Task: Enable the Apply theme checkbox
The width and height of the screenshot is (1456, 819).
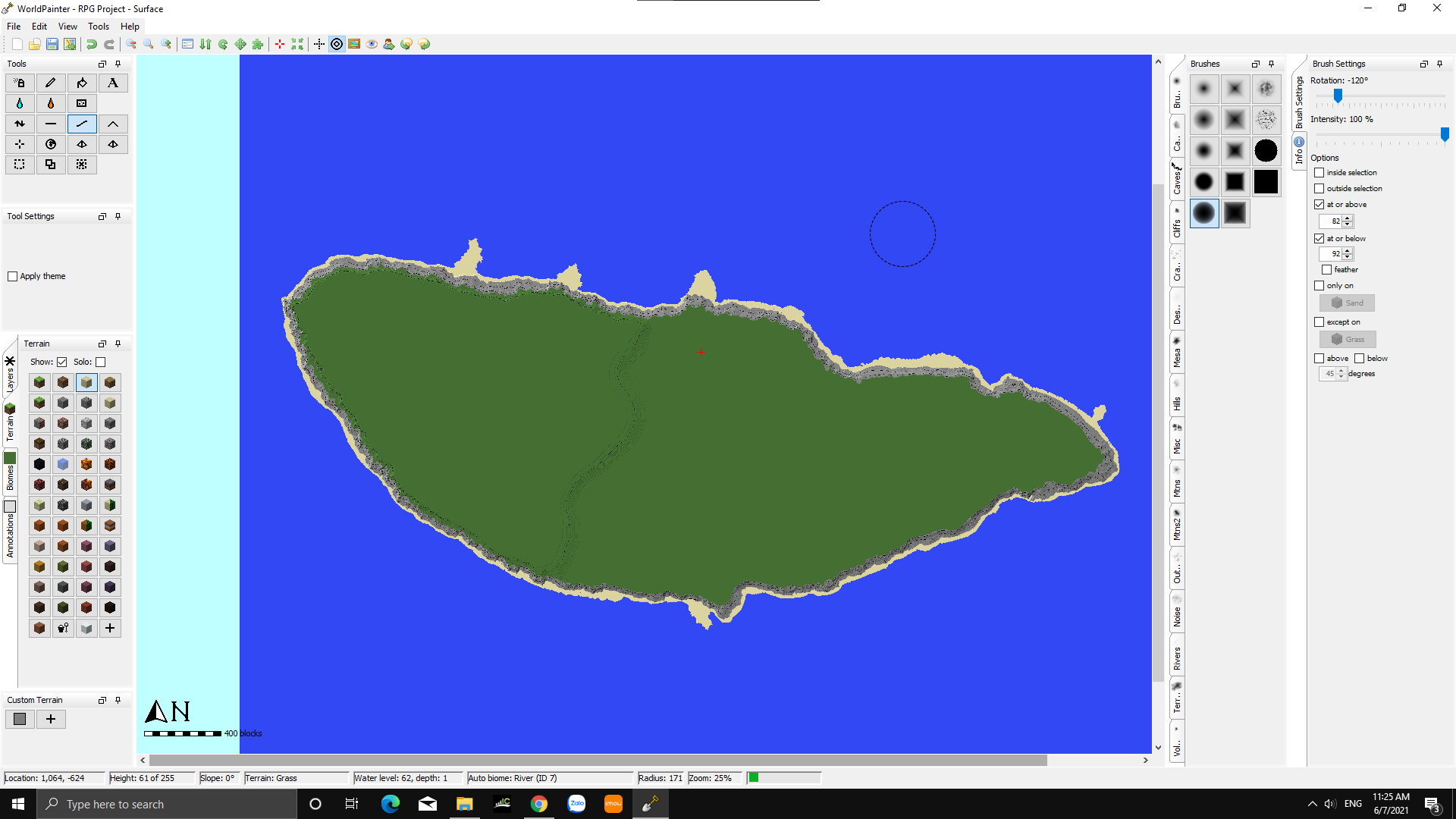Action: coord(13,276)
